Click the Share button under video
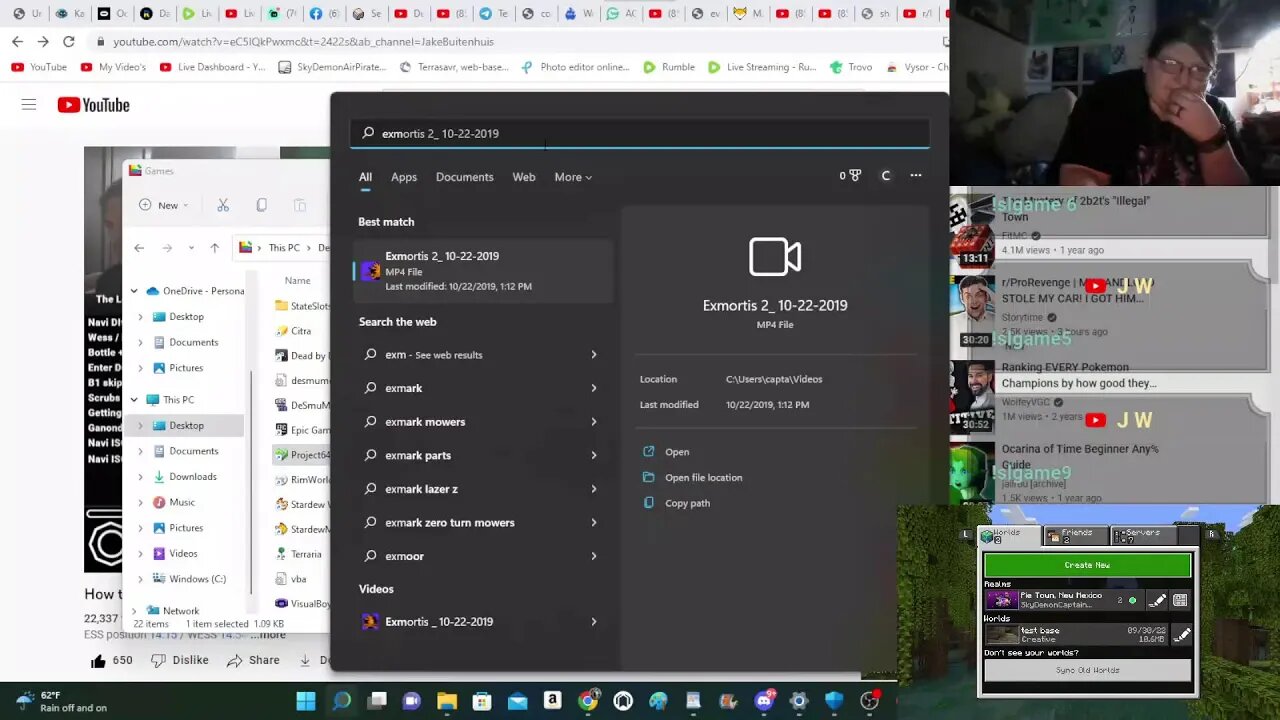Screen dimensions: 1280x720 (x=253, y=660)
